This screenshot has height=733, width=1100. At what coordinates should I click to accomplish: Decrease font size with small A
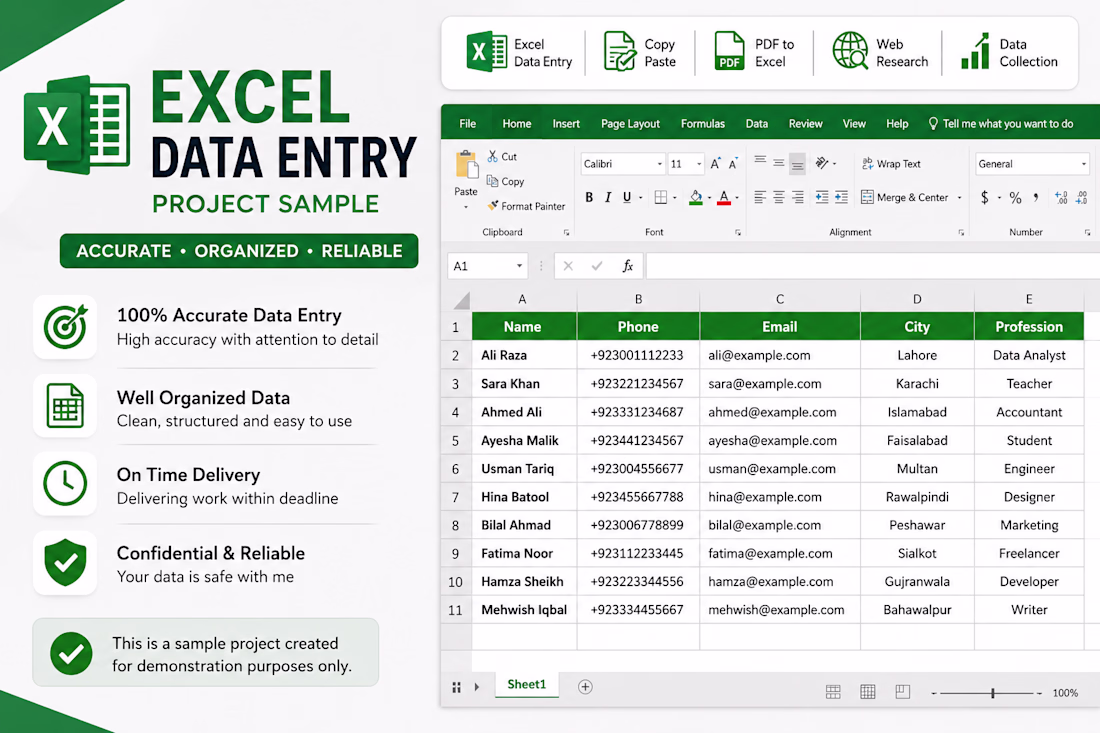pyautogui.click(x=732, y=163)
